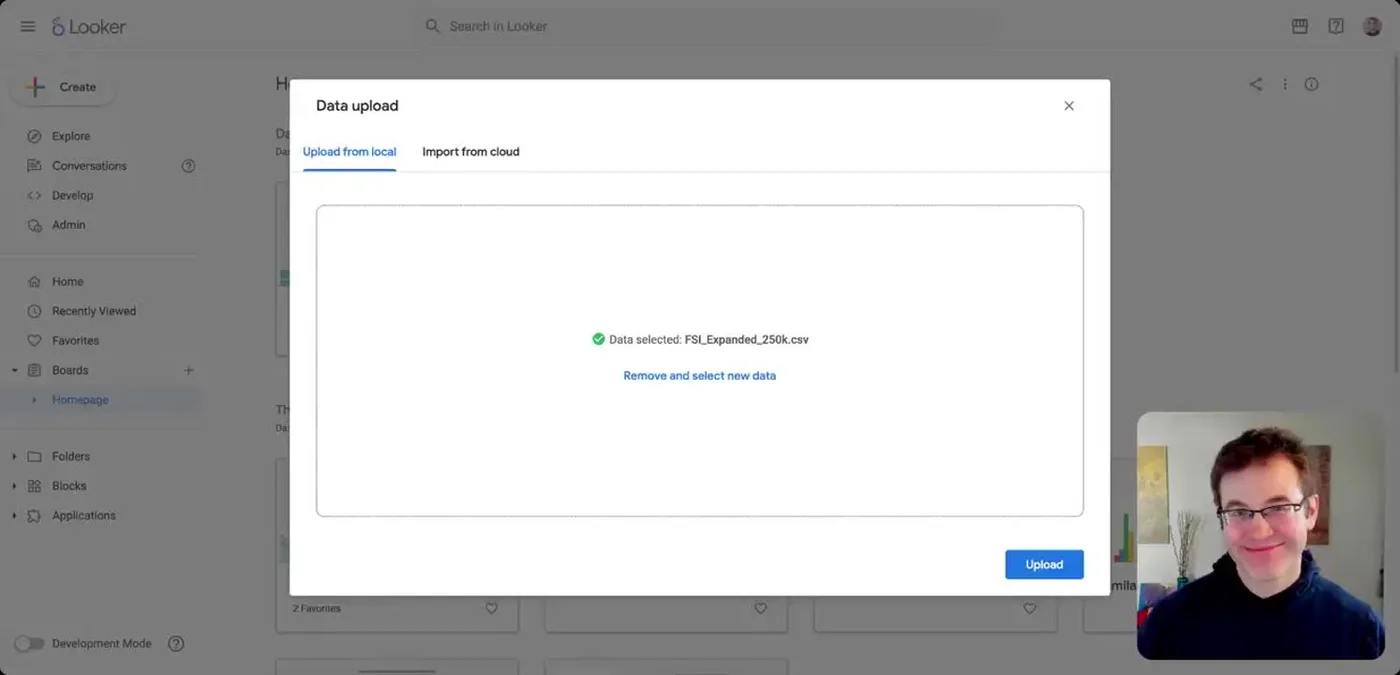Image resolution: width=1400 pixels, height=675 pixels.
Task: Click the share icon on homepage
Action: tap(1256, 84)
